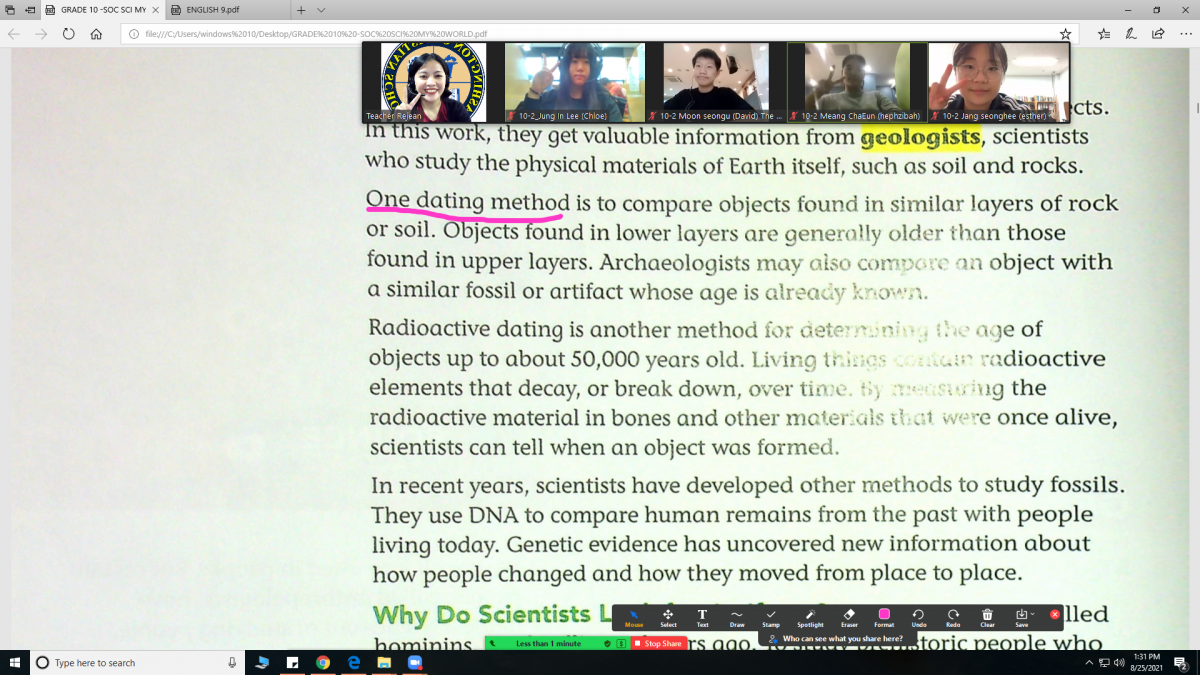This screenshot has height=675, width=1200.
Task: Open the Stamp annotation tool
Action: (x=771, y=618)
